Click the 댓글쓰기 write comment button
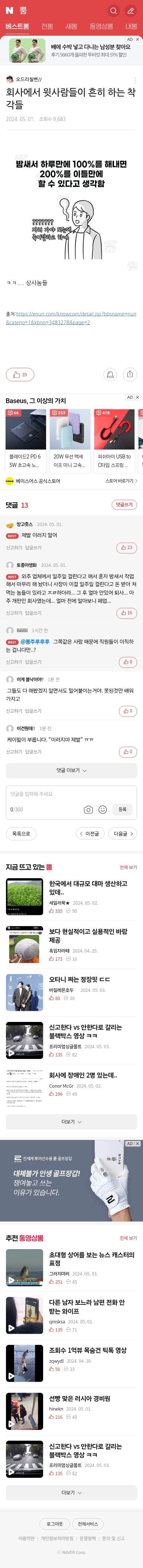The height and width of the screenshot is (1568, 143). pyautogui.click(x=124, y=504)
